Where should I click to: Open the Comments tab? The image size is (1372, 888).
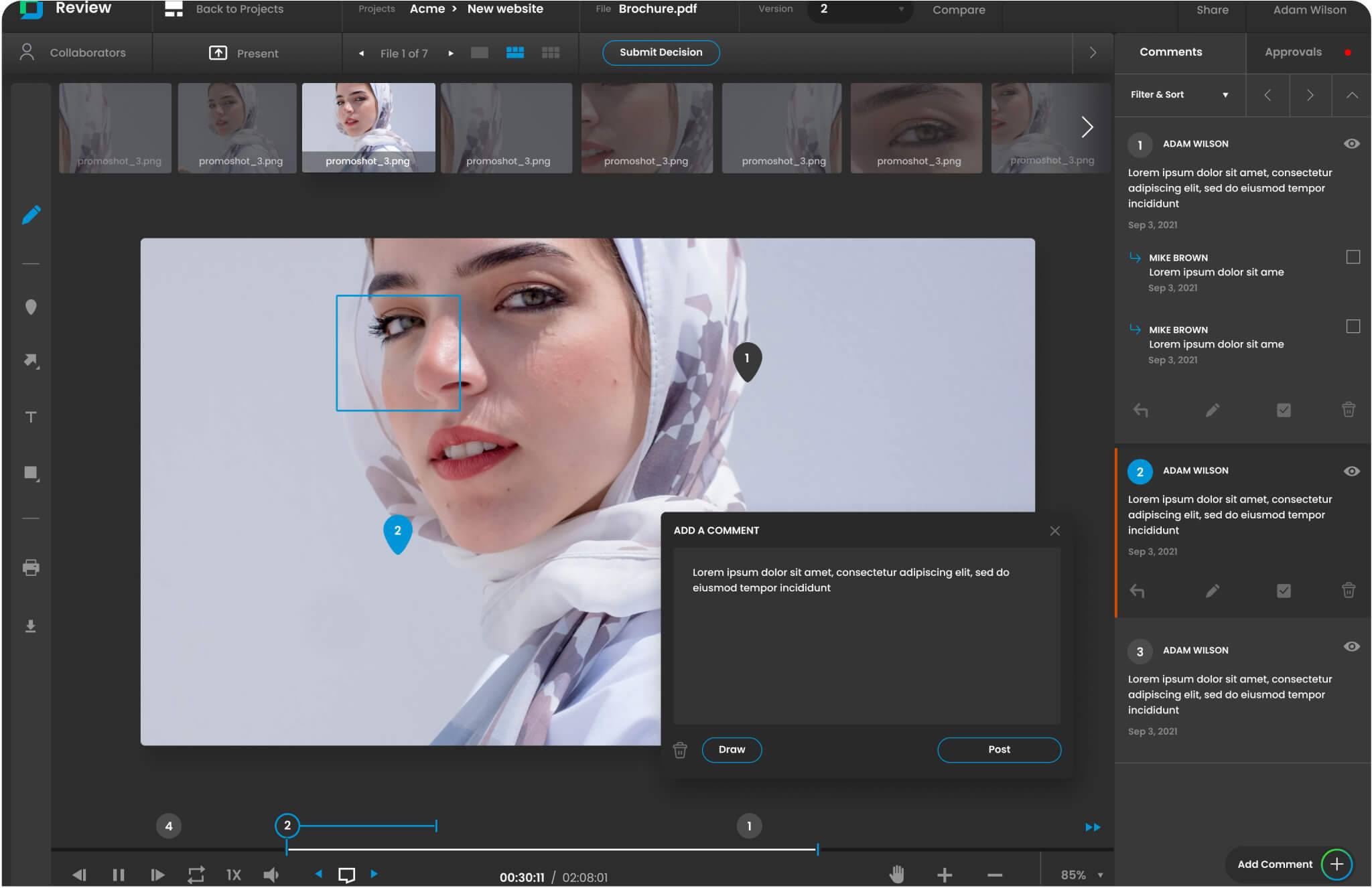(1170, 52)
